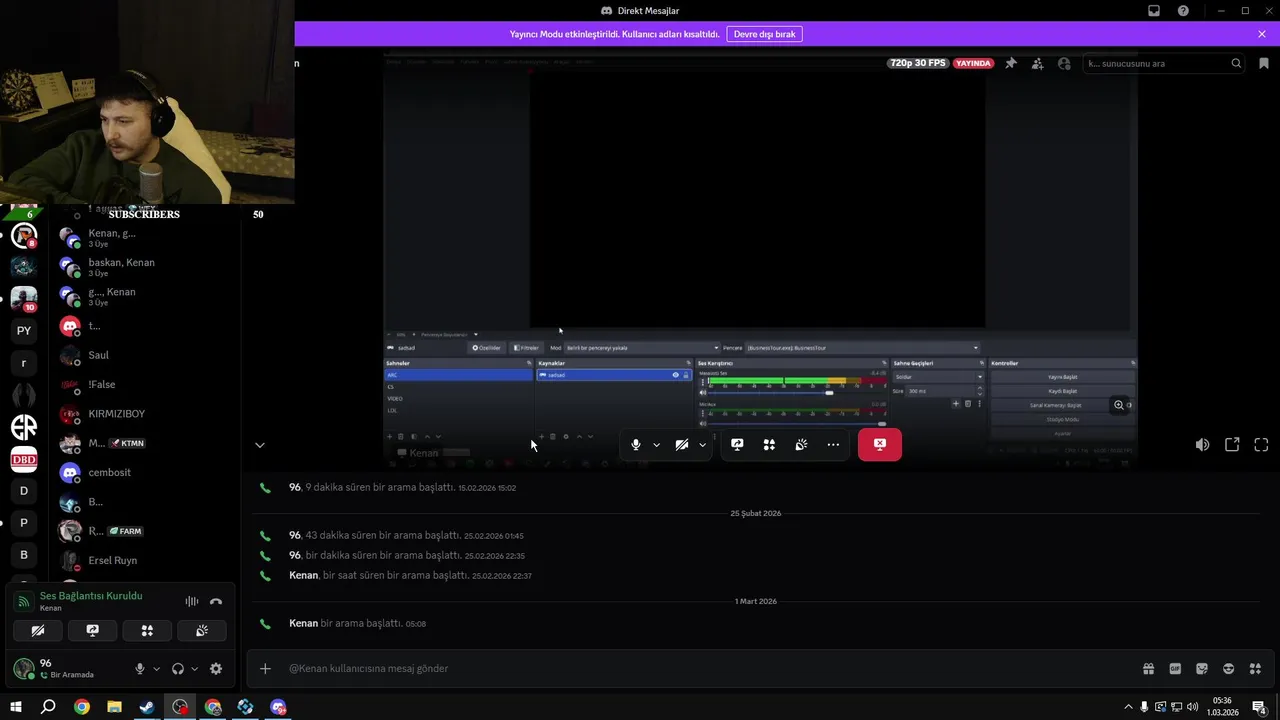Click the pinned messages icon
The image size is (1280, 720).
pos(1011,63)
